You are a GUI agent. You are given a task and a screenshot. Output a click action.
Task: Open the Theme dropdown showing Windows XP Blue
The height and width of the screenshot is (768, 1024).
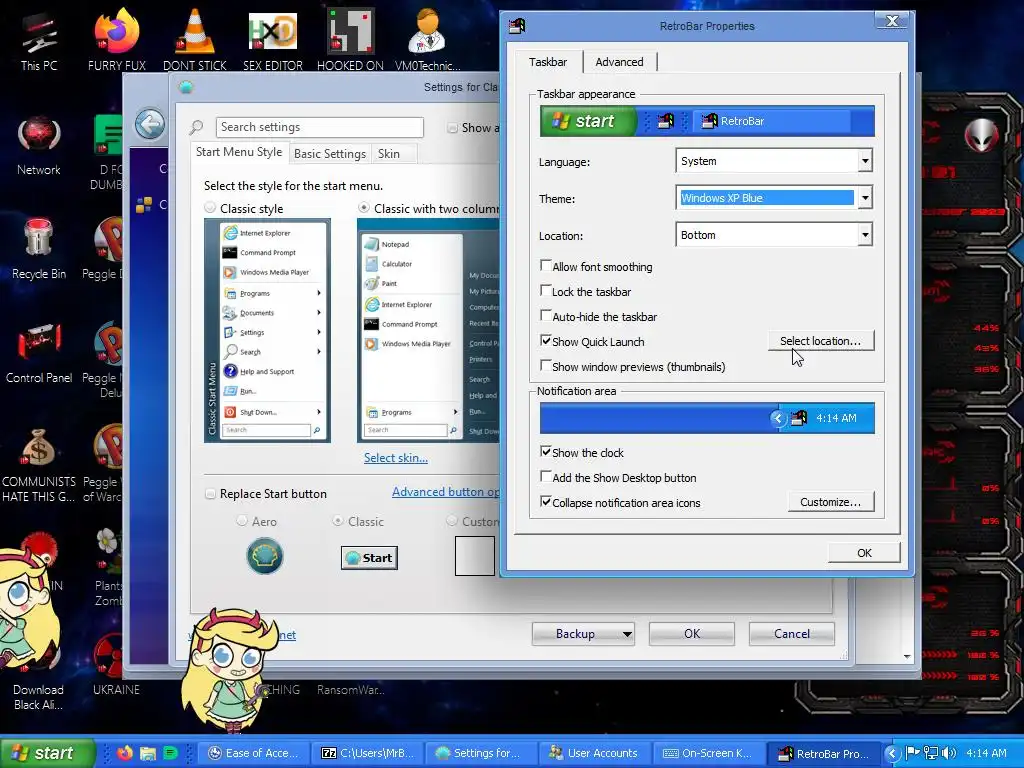pos(865,198)
